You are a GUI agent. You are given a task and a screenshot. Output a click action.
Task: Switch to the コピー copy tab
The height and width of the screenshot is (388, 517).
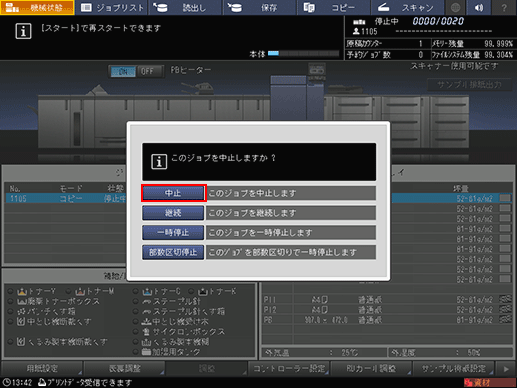tap(333, 7)
